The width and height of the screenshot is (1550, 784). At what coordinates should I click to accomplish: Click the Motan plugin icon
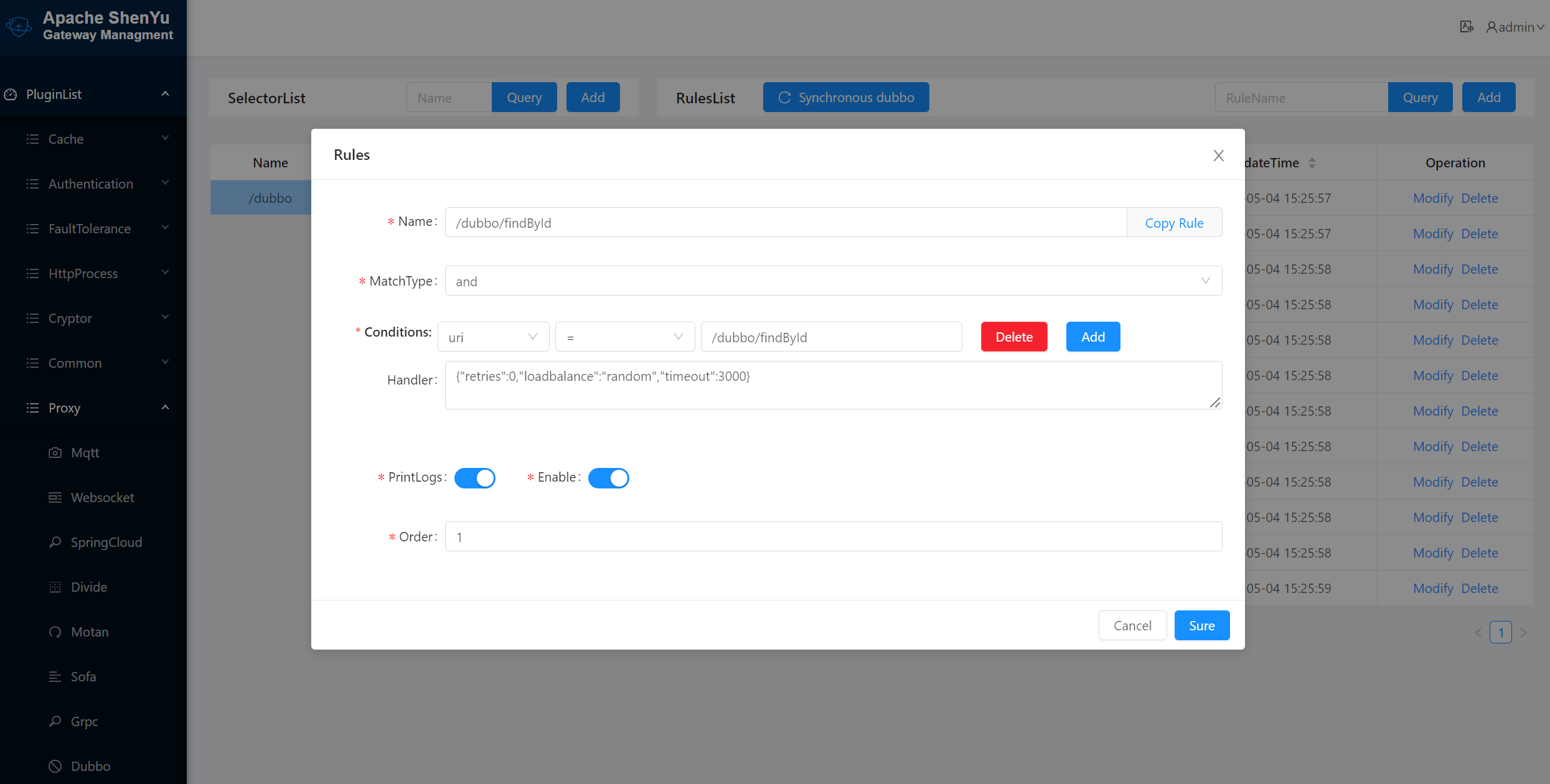(x=55, y=632)
